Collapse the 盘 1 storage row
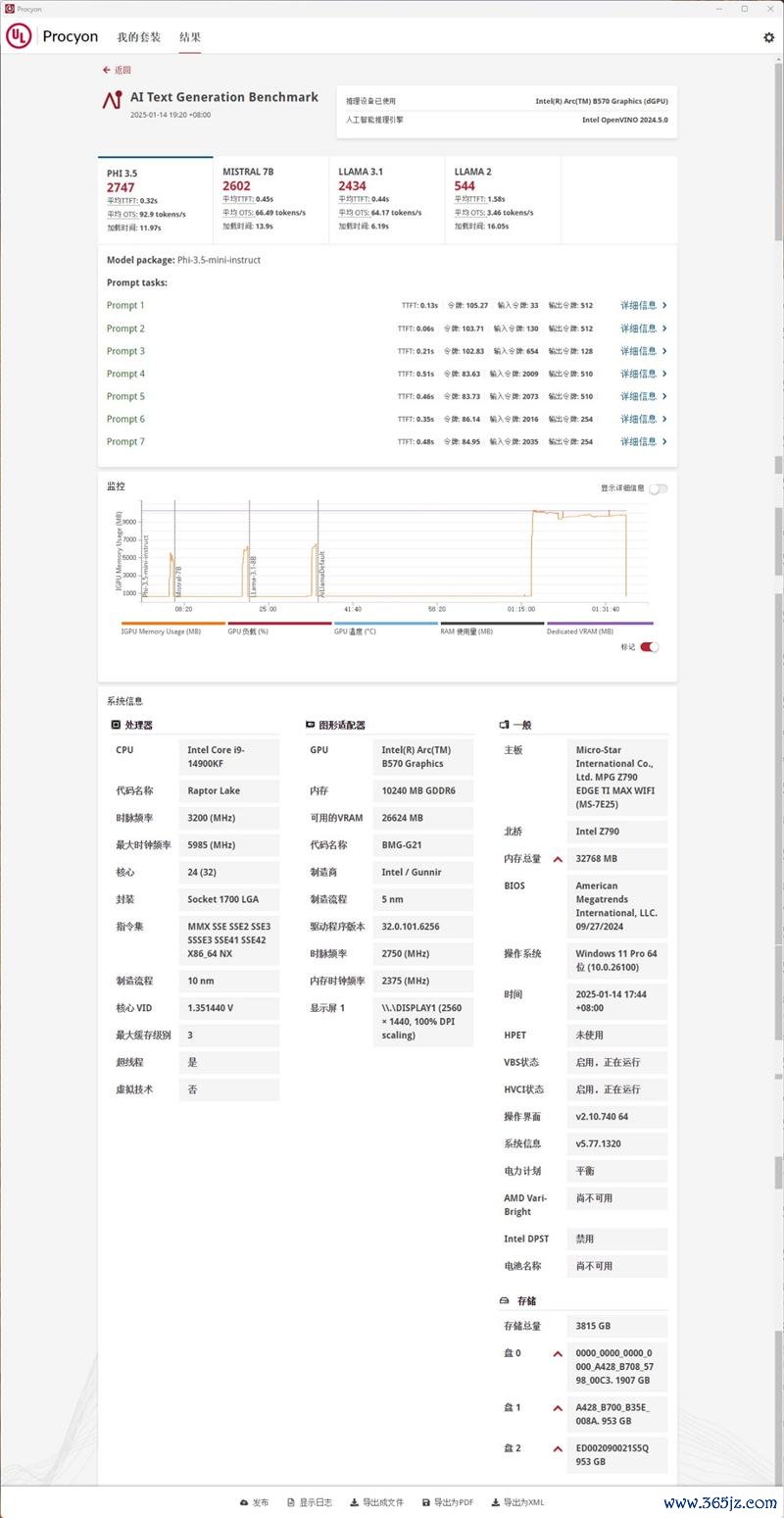The width and height of the screenshot is (784, 1518). tap(558, 1408)
